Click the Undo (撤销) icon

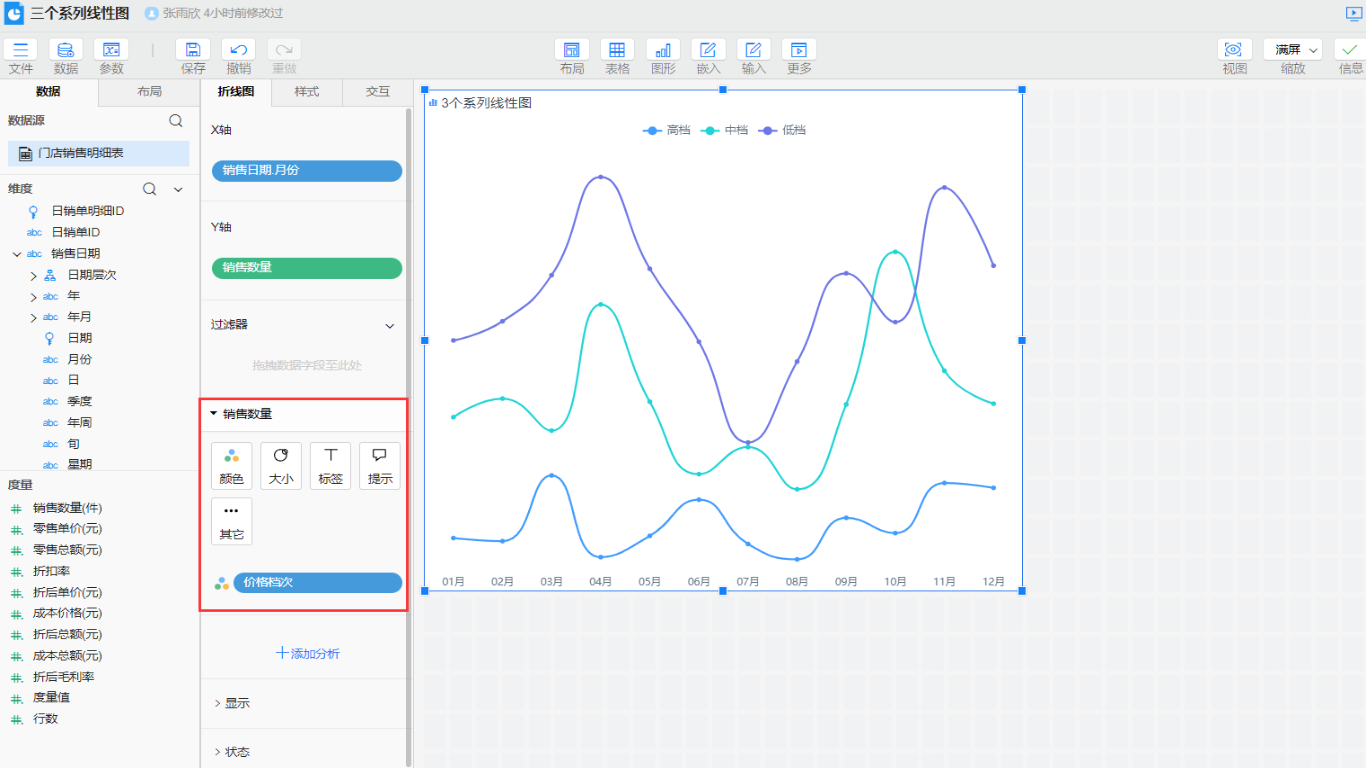238,50
